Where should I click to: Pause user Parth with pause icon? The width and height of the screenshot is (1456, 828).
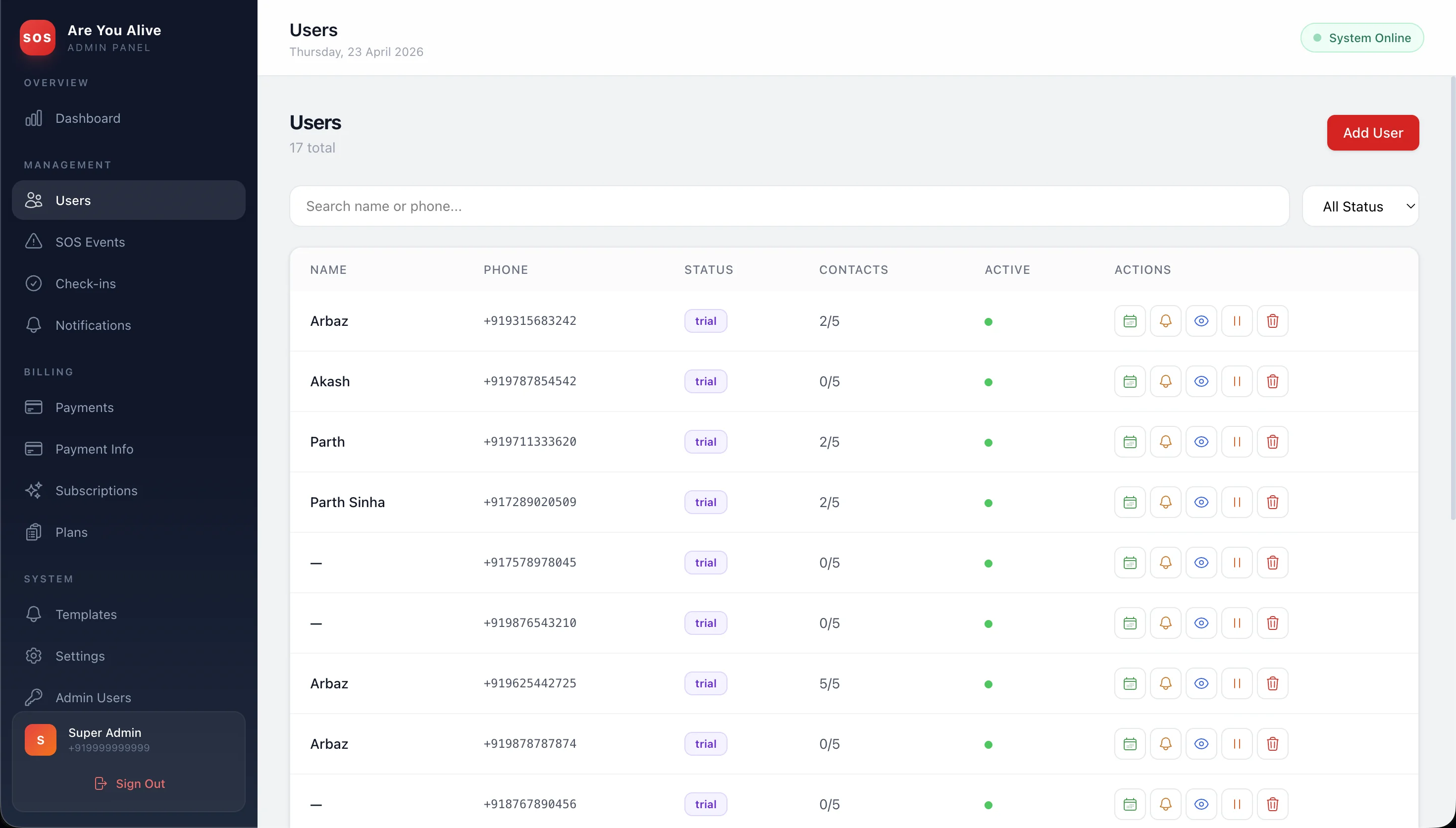point(1237,442)
